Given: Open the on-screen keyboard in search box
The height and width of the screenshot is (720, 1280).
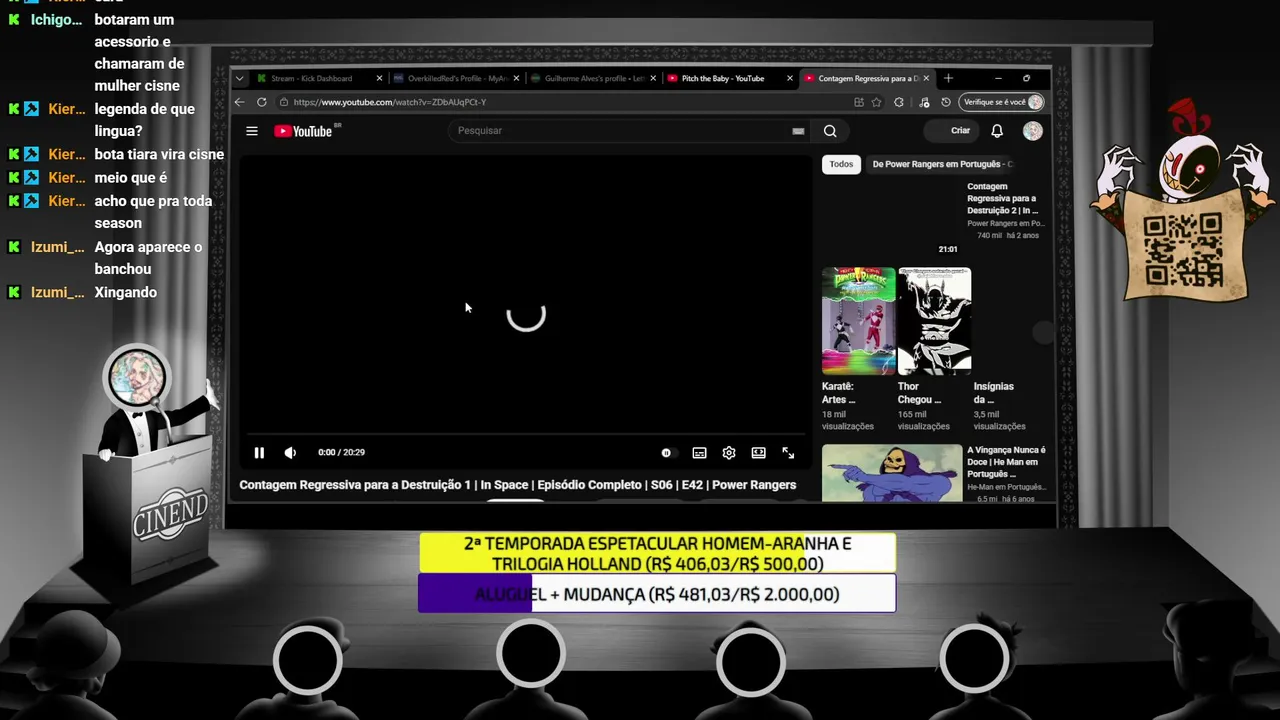Looking at the screenshot, I should tap(798, 131).
